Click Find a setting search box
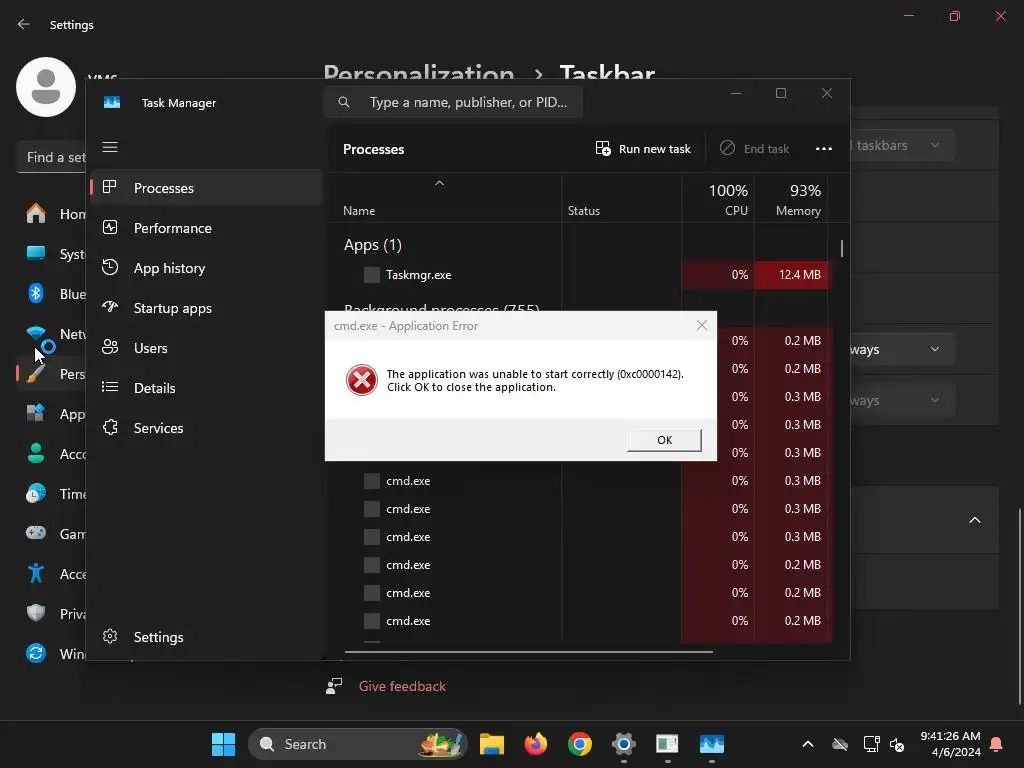1024x768 pixels. [51, 157]
